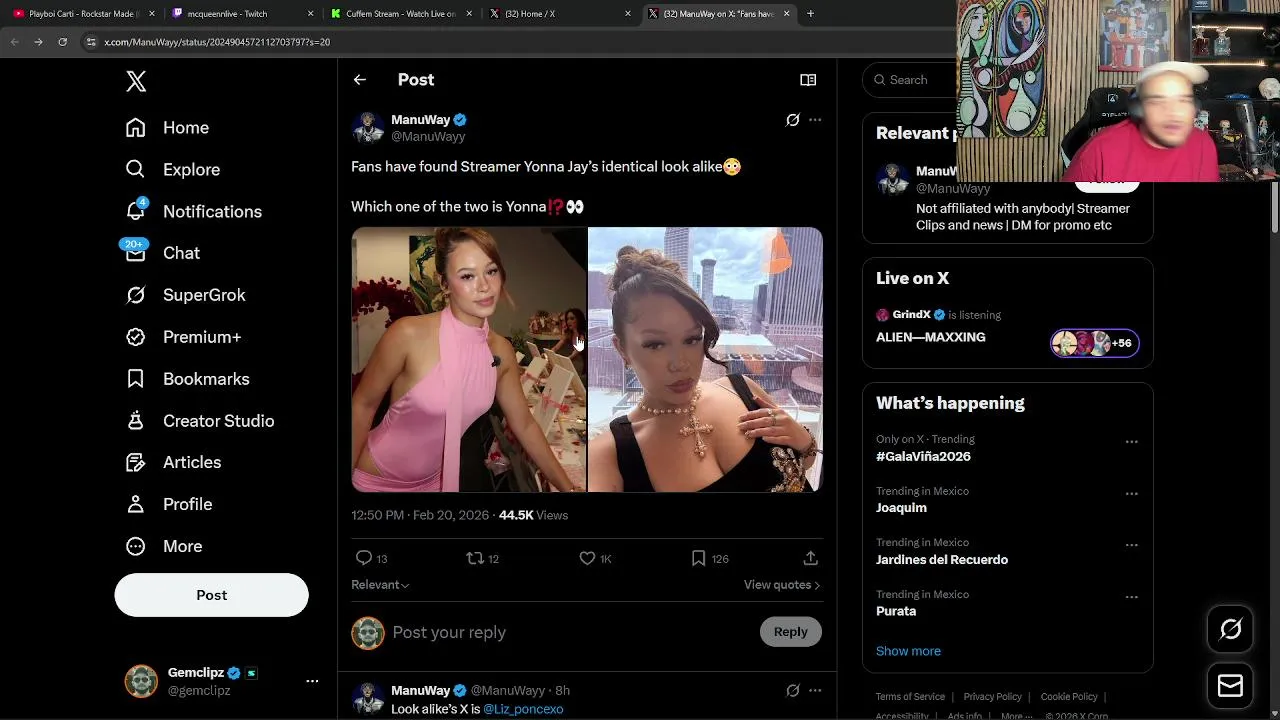This screenshot has width=1280, height=720.
Task: Open more options for Joaquim trend
Action: pos(1131,494)
